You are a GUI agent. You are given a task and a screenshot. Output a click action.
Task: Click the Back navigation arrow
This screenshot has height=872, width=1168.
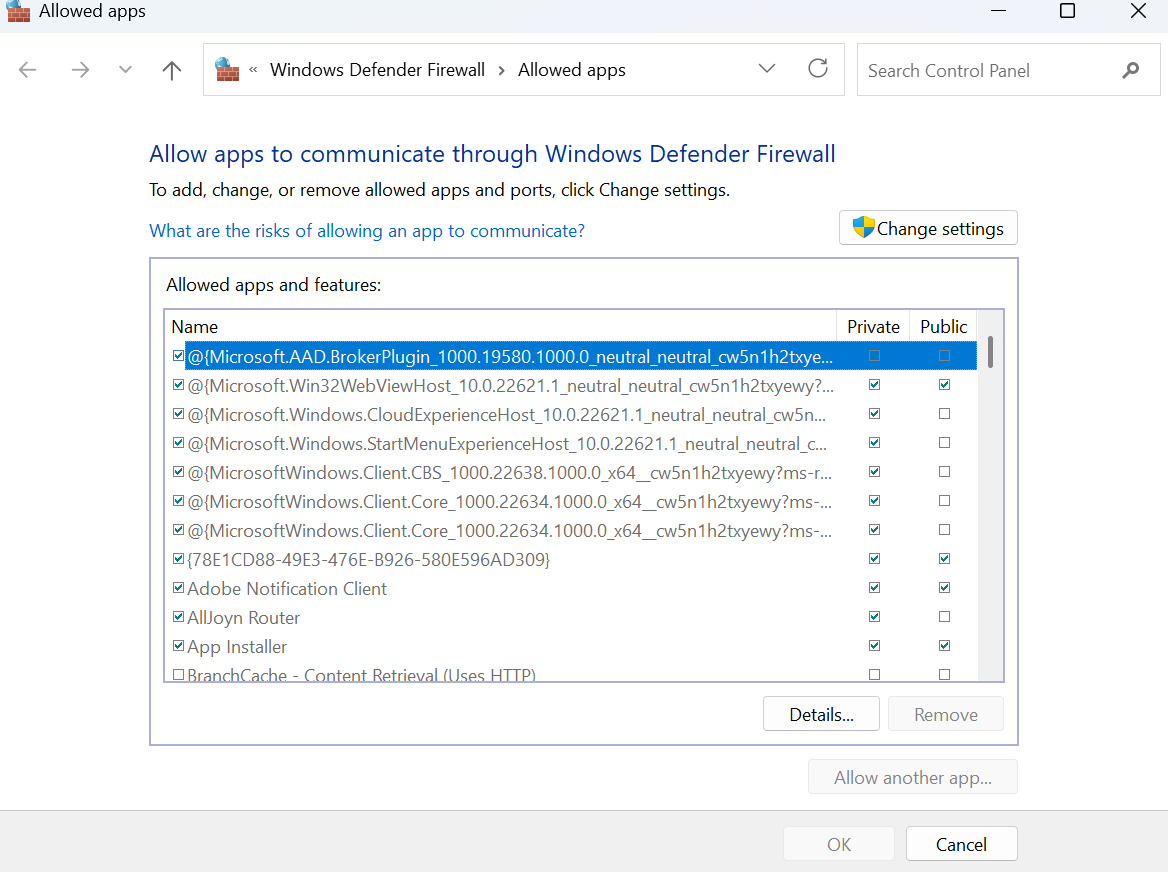pos(28,70)
